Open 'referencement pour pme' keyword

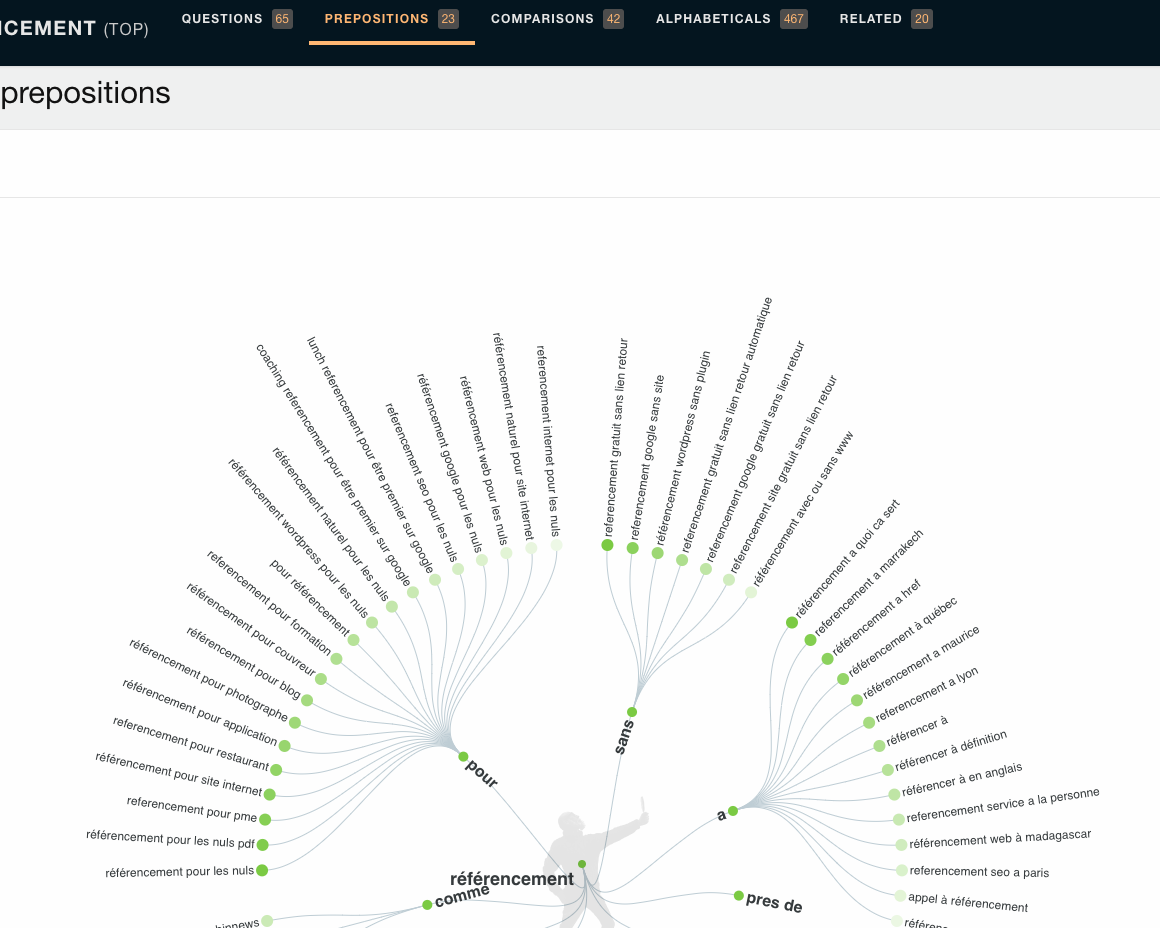[x=192, y=809]
